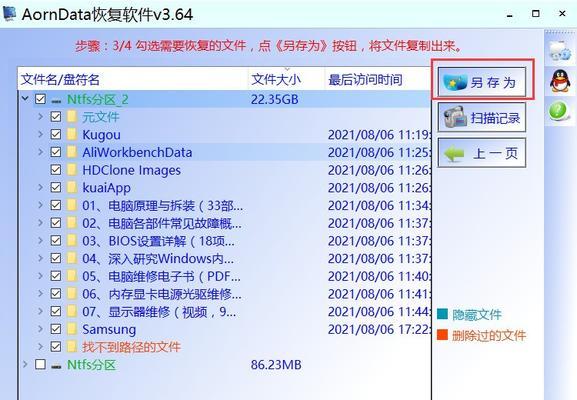
Task: Open the 扫描记录 scan records button
Action: pos(482,118)
